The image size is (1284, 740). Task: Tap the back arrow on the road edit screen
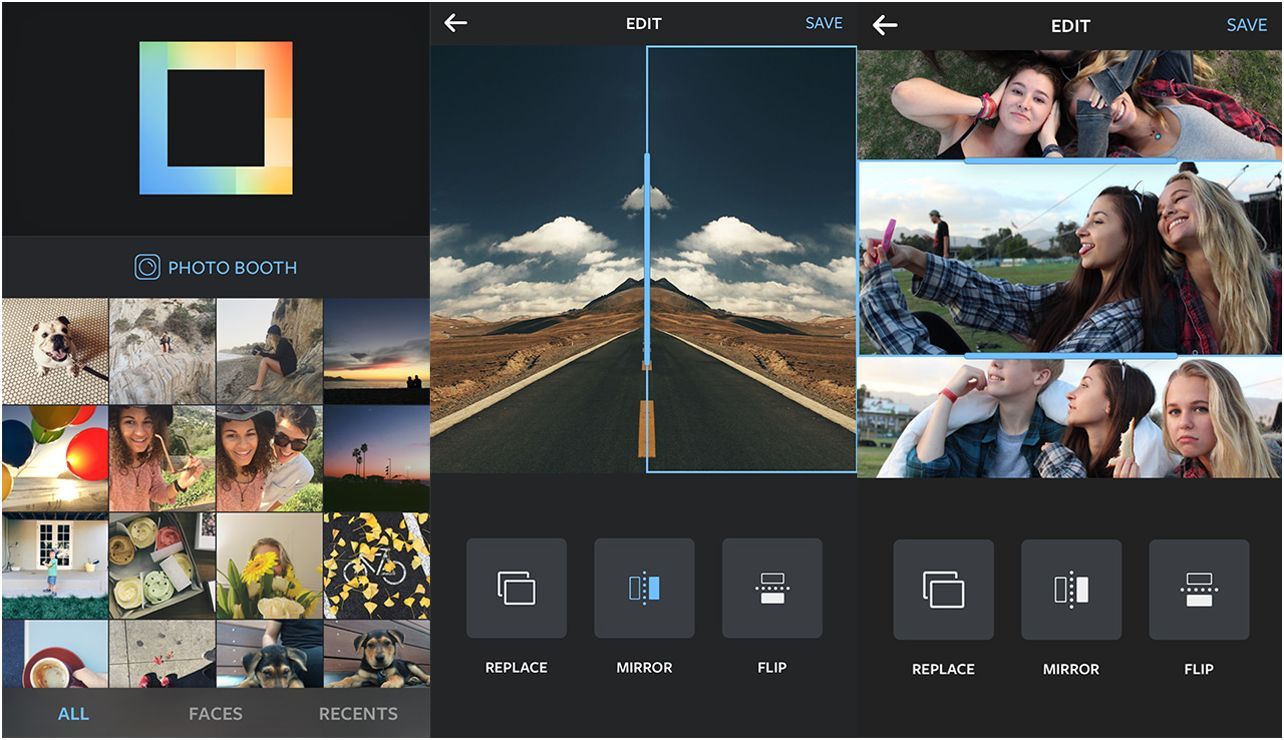click(x=456, y=22)
